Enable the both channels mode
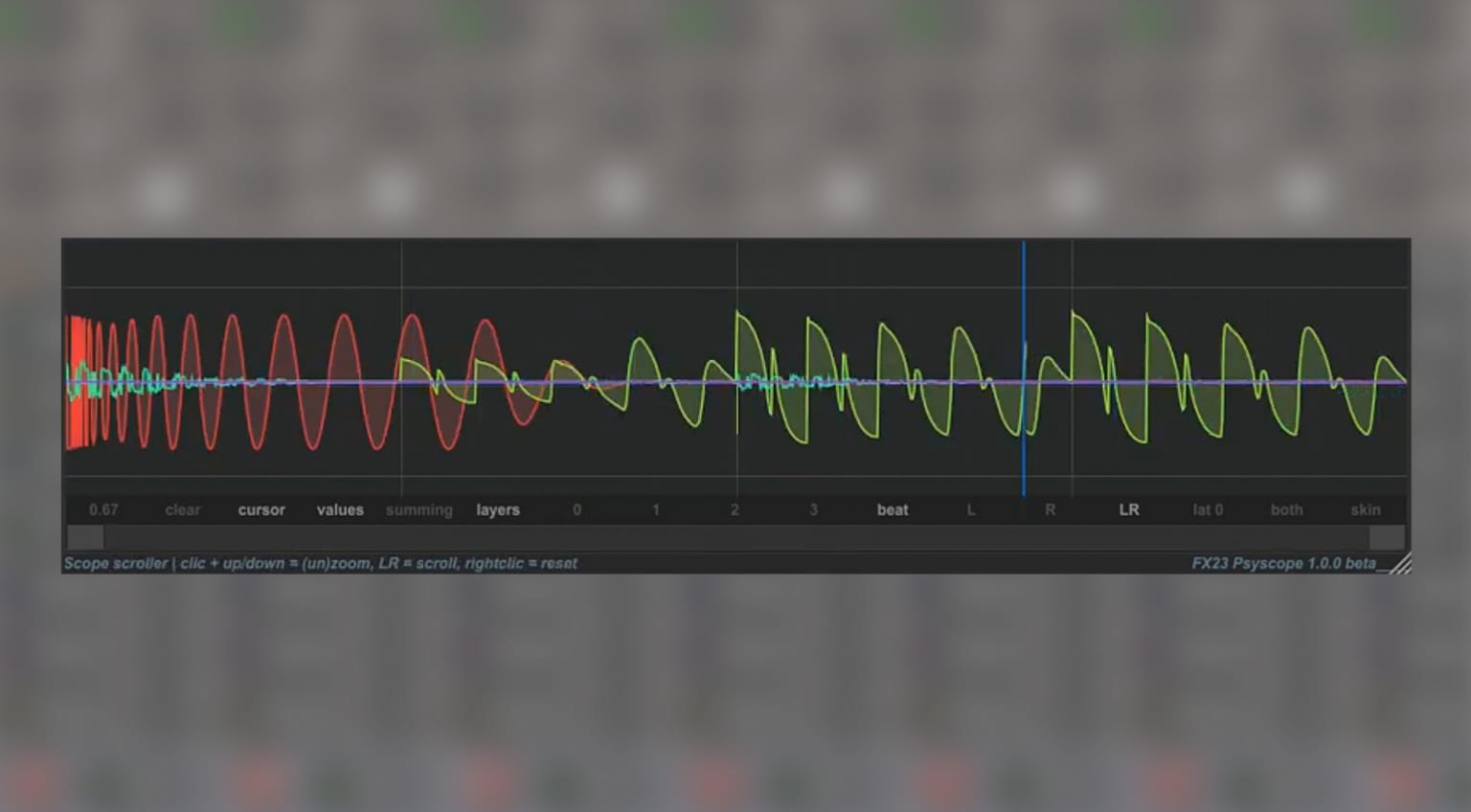This screenshot has height=812, width=1471. tap(1285, 509)
